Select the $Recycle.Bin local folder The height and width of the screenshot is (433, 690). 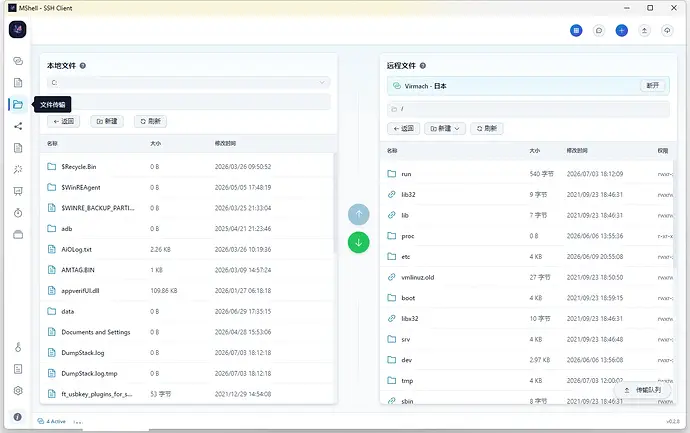pos(187,167)
